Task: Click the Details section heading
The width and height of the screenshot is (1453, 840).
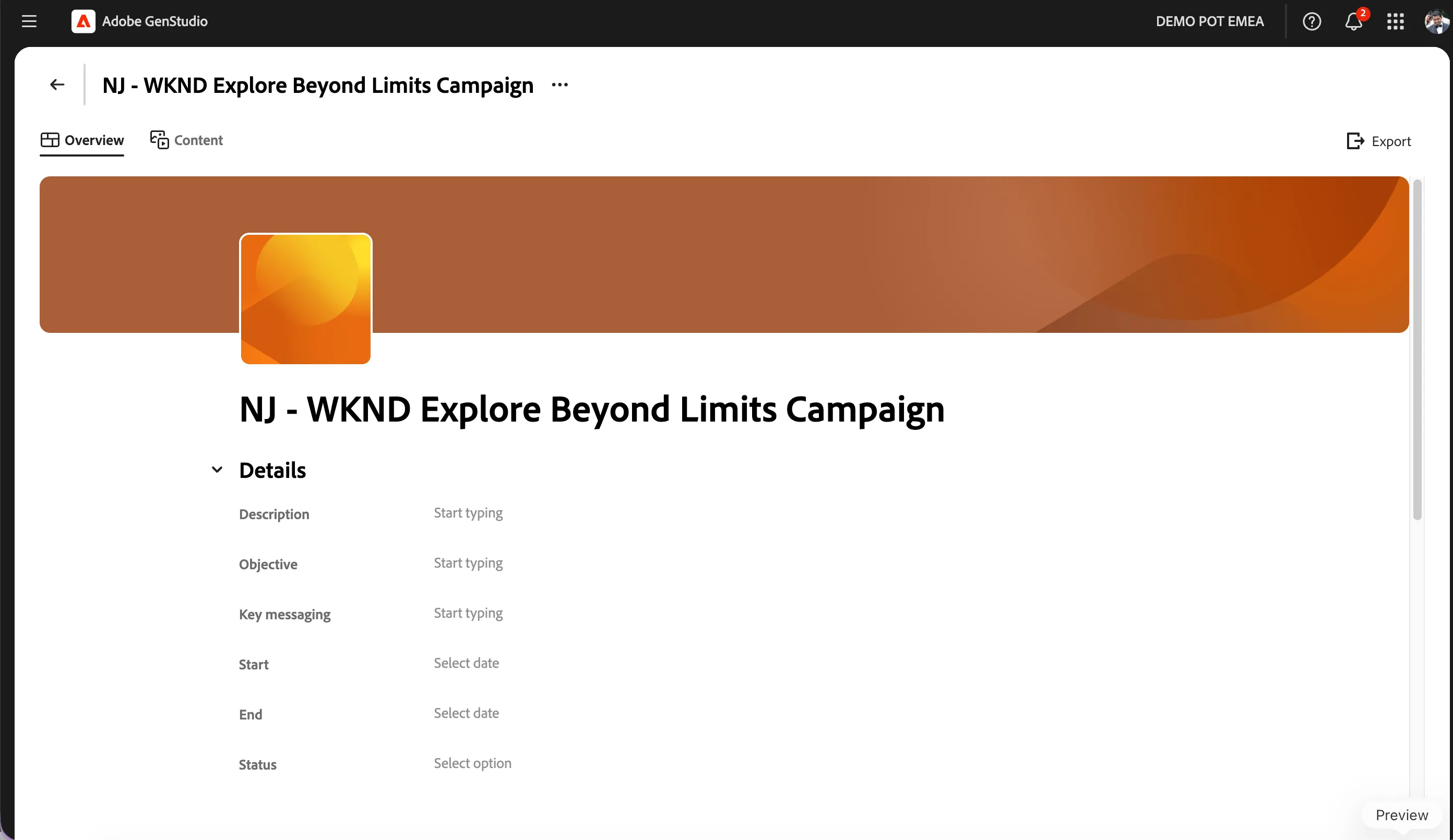Action: coord(272,471)
